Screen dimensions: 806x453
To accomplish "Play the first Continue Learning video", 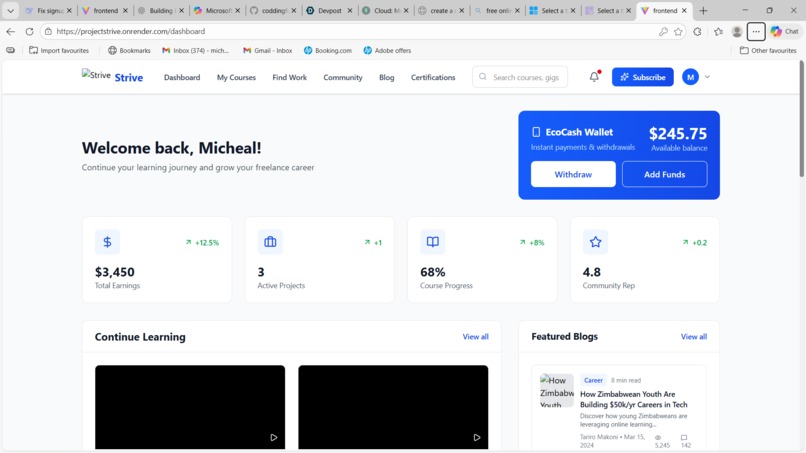I will point(274,438).
